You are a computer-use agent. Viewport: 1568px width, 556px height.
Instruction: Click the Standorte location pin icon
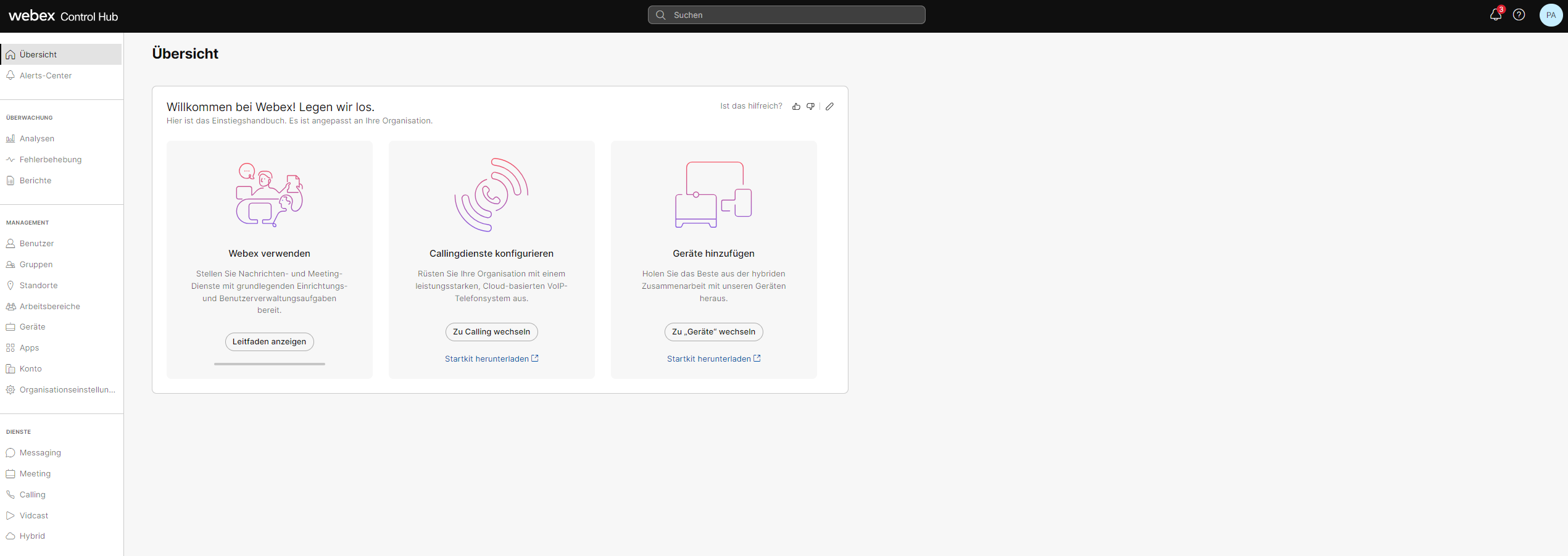(10, 286)
